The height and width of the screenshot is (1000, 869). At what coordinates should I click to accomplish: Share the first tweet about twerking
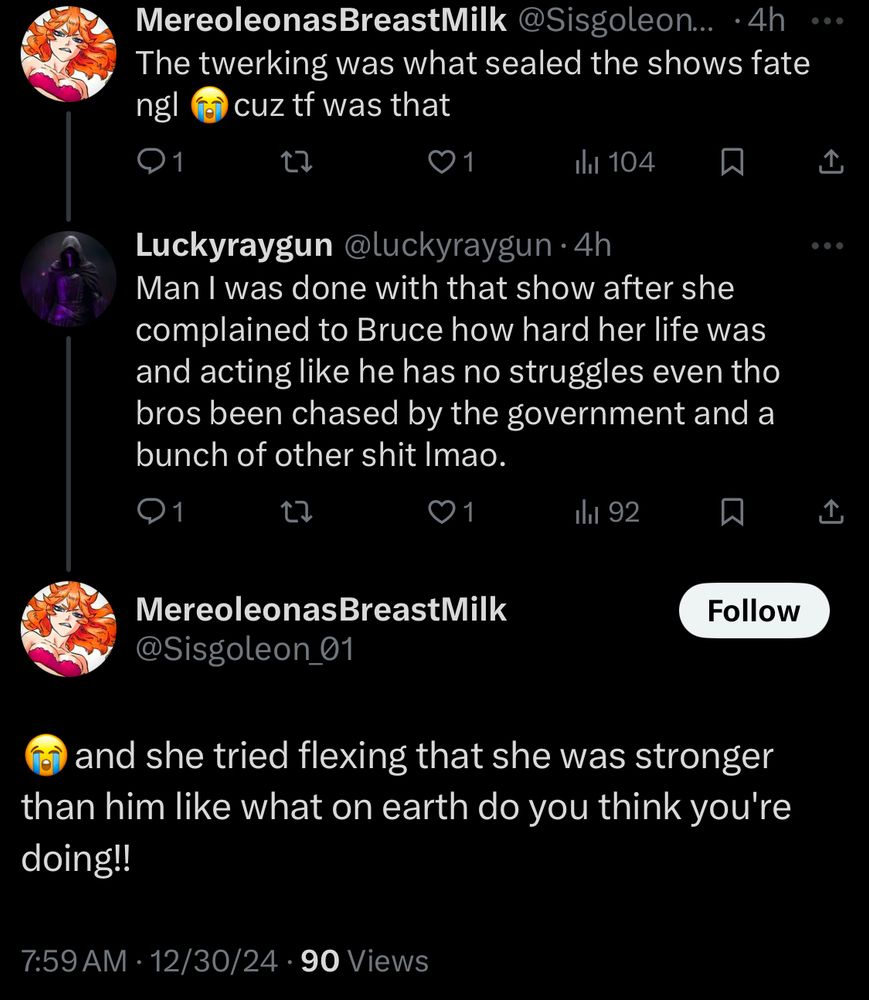(x=831, y=162)
